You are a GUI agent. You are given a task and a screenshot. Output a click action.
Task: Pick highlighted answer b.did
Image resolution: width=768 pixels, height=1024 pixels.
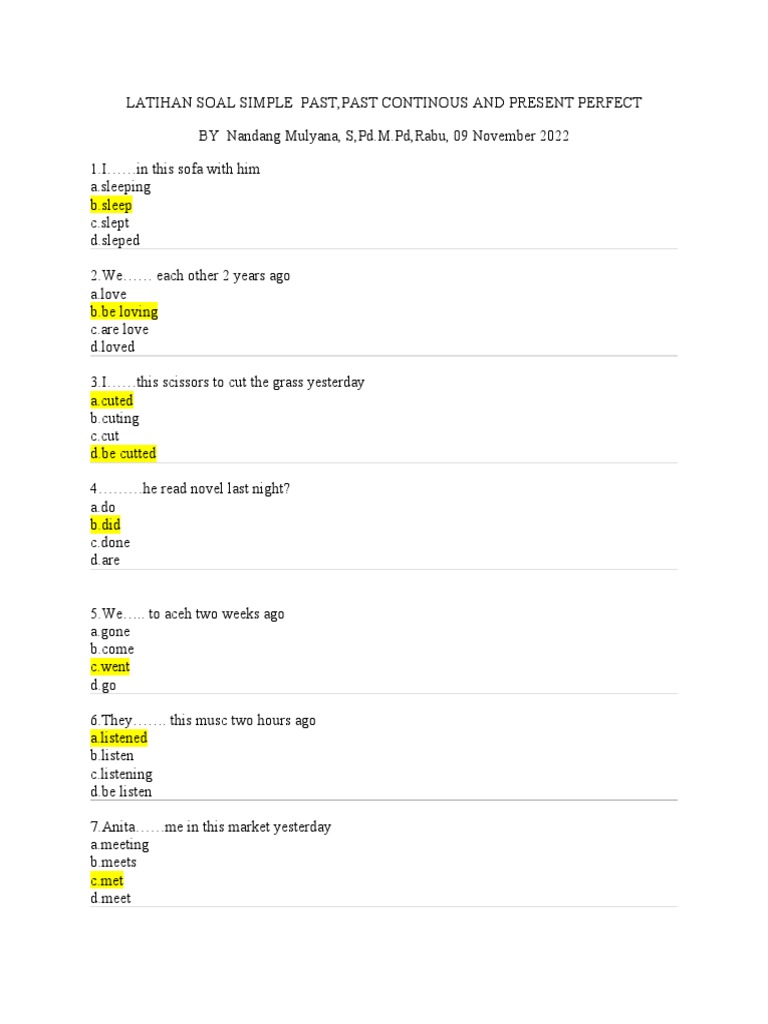106,524
